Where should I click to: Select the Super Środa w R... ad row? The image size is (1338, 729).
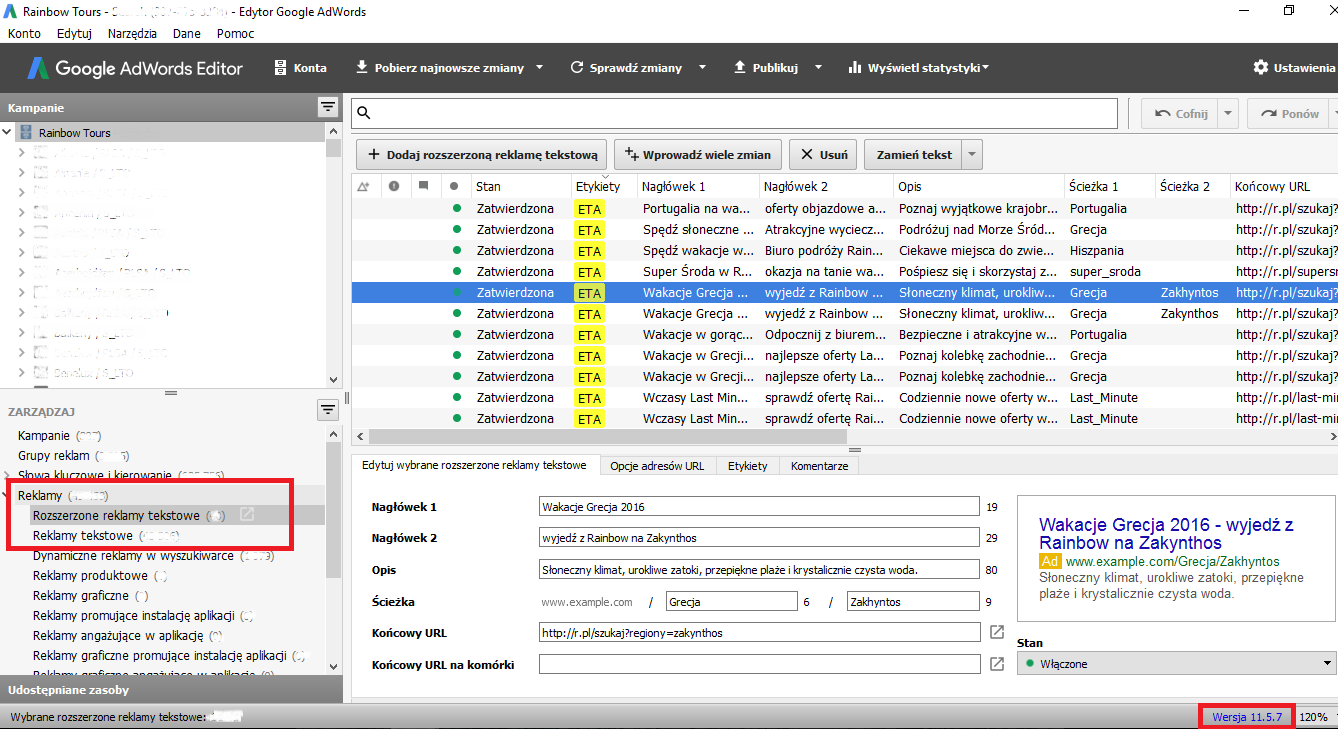pyautogui.click(x=844, y=272)
